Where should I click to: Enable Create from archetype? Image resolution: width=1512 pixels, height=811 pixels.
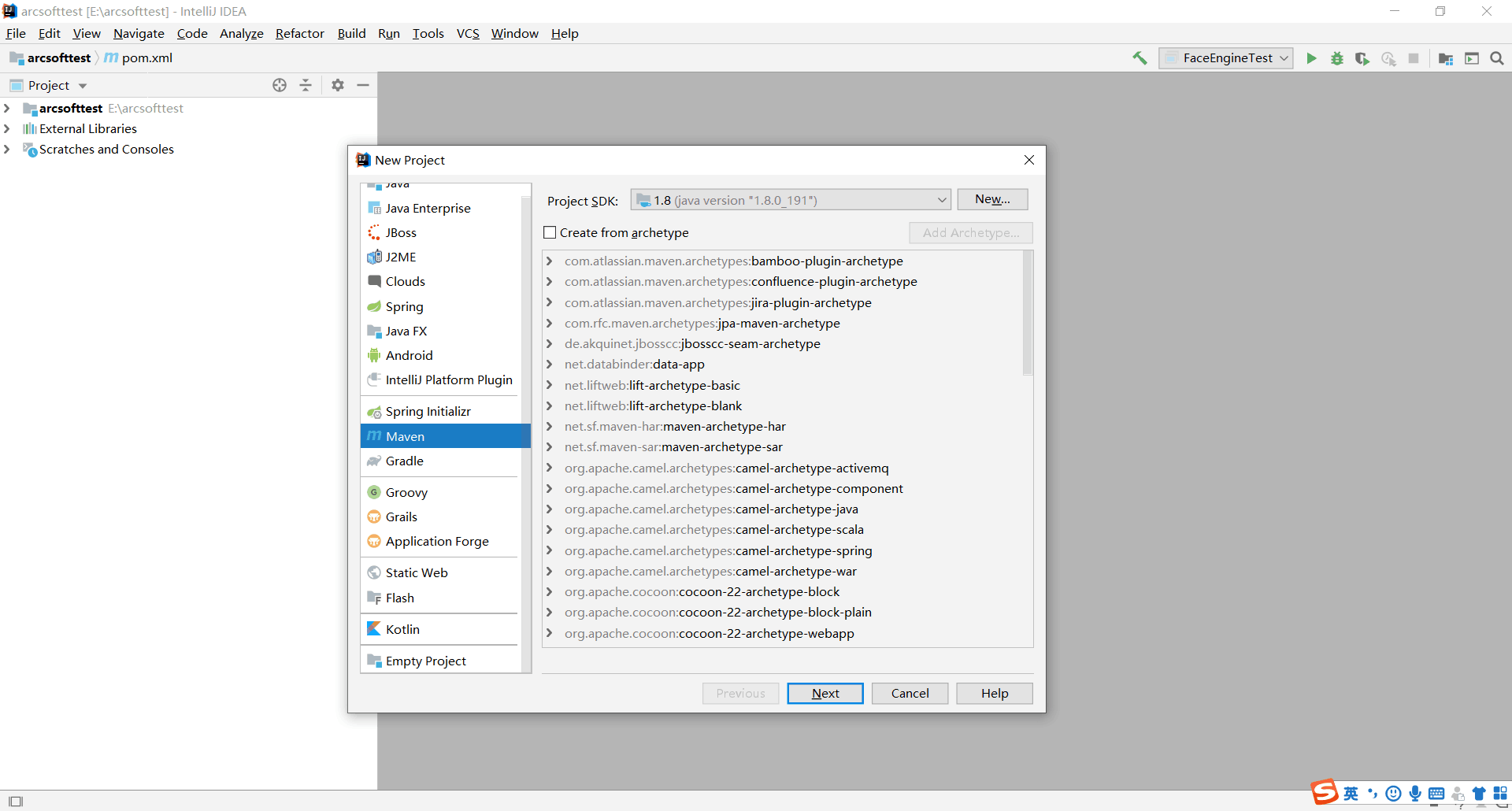click(x=550, y=232)
